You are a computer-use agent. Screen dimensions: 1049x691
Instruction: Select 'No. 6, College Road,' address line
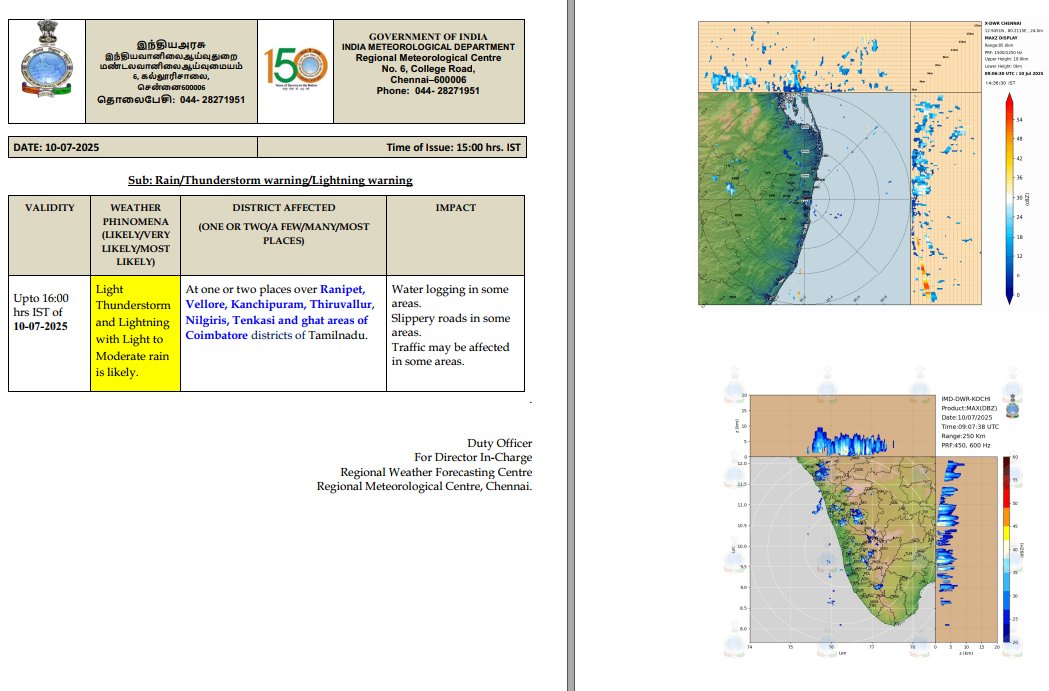tap(428, 69)
